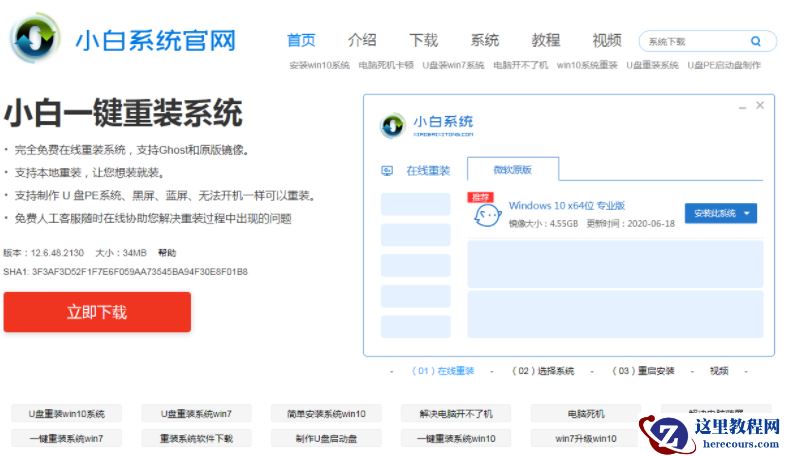Click the red 推荐 badge
The image size is (785, 456).
pyautogui.click(x=480, y=197)
